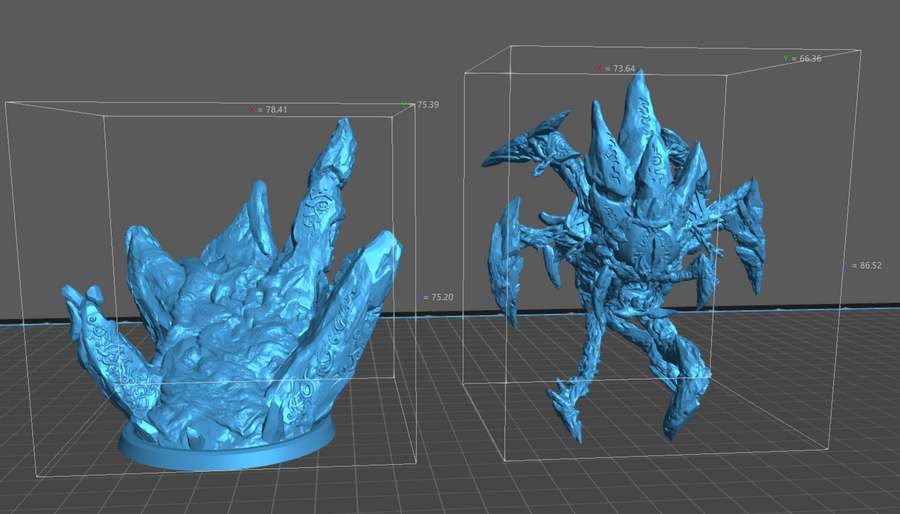Click the 75.39 Y dimension label

[x=427, y=104]
